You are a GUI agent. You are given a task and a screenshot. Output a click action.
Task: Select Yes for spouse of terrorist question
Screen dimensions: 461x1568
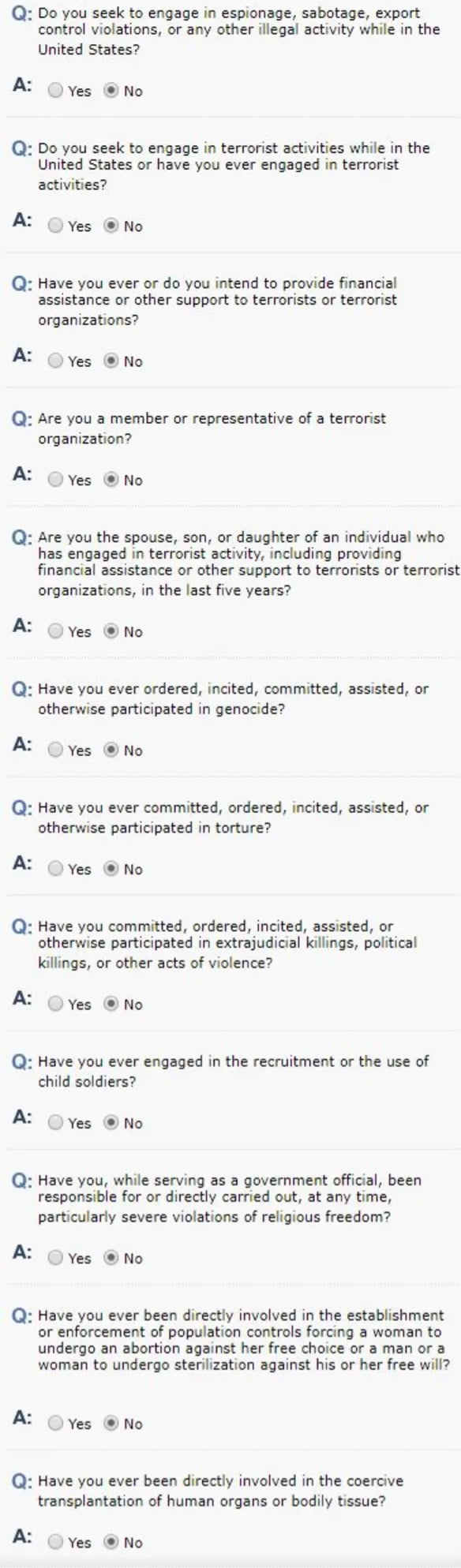54,631
